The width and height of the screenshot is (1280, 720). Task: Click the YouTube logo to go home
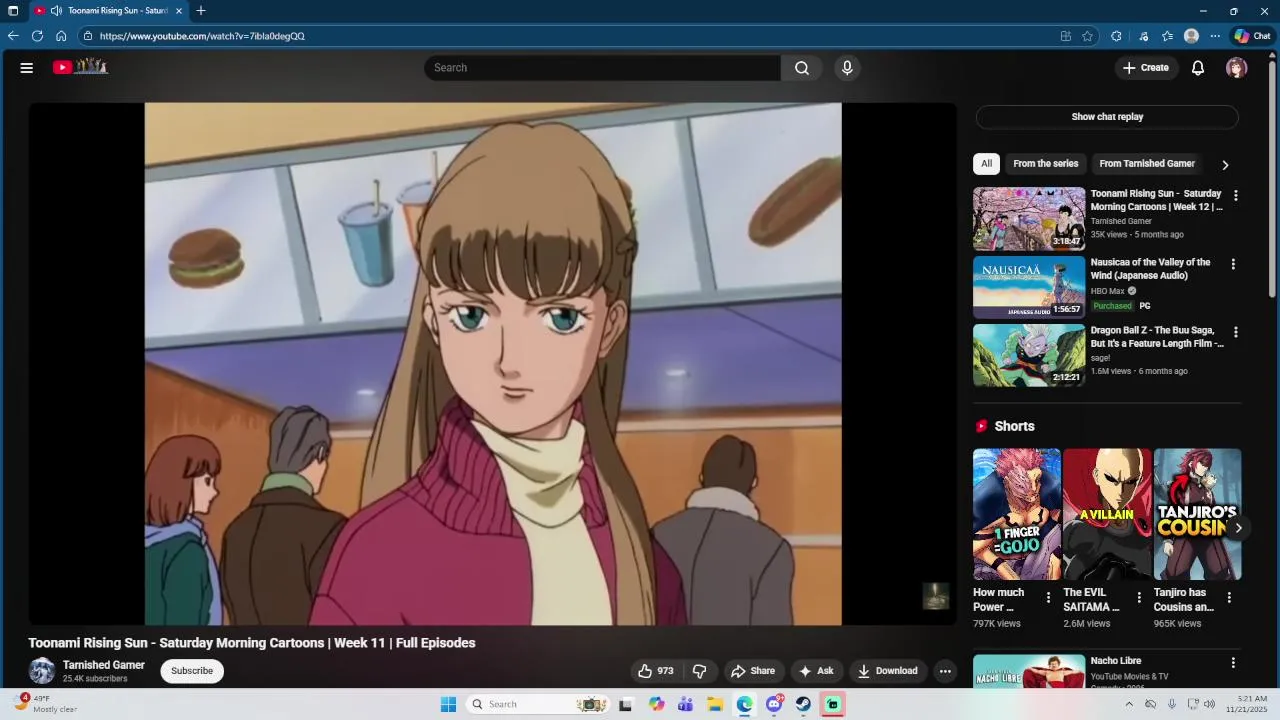(80, 67)
